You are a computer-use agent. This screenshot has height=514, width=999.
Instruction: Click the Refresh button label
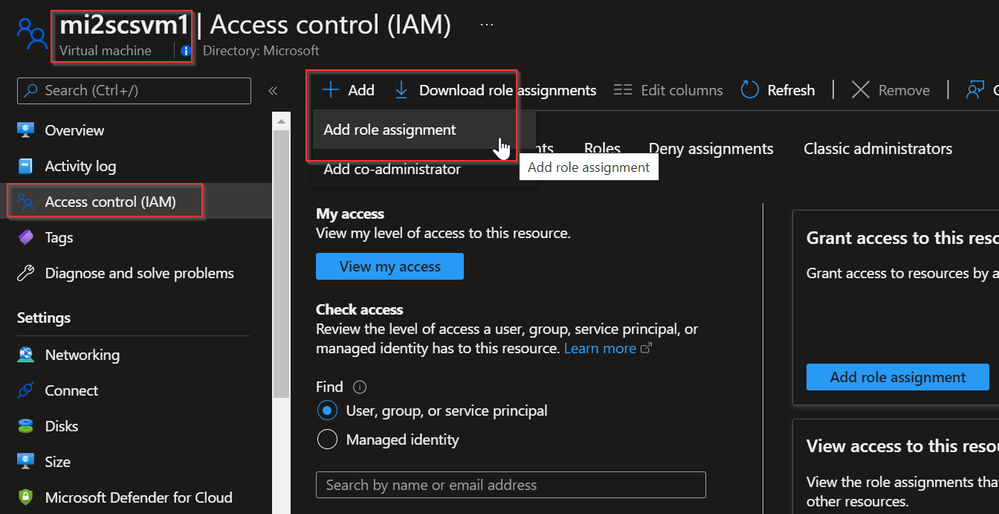click(791, 90)
